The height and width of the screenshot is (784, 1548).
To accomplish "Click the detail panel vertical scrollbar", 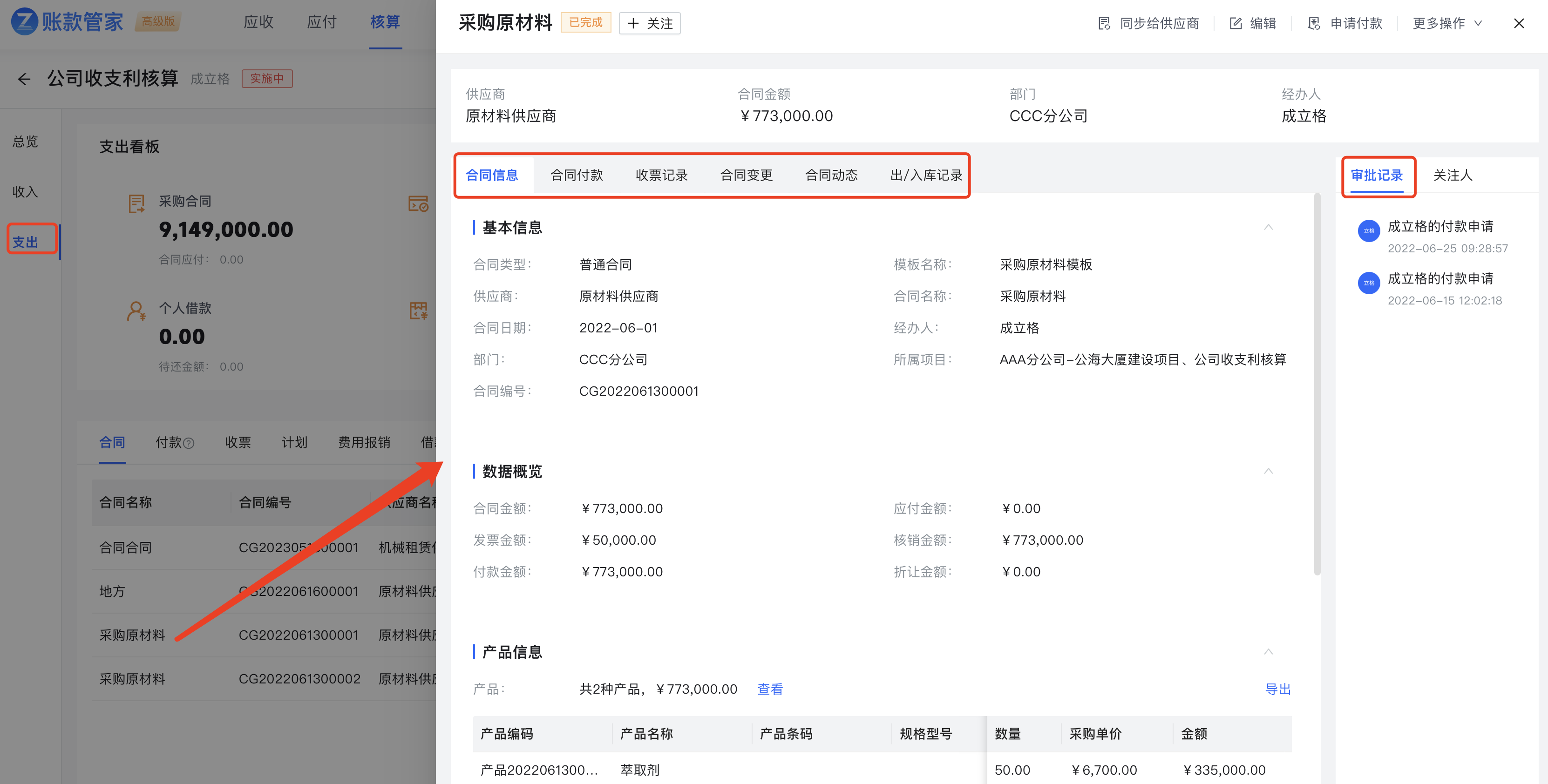I will (x=1317, y=385).
